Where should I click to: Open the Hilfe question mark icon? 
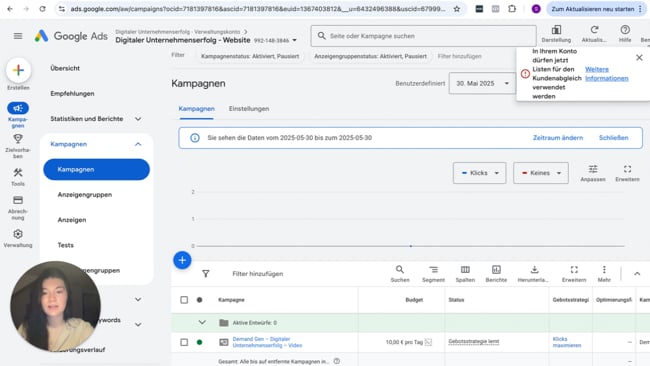pyautogui.click(x=625, y=30)
